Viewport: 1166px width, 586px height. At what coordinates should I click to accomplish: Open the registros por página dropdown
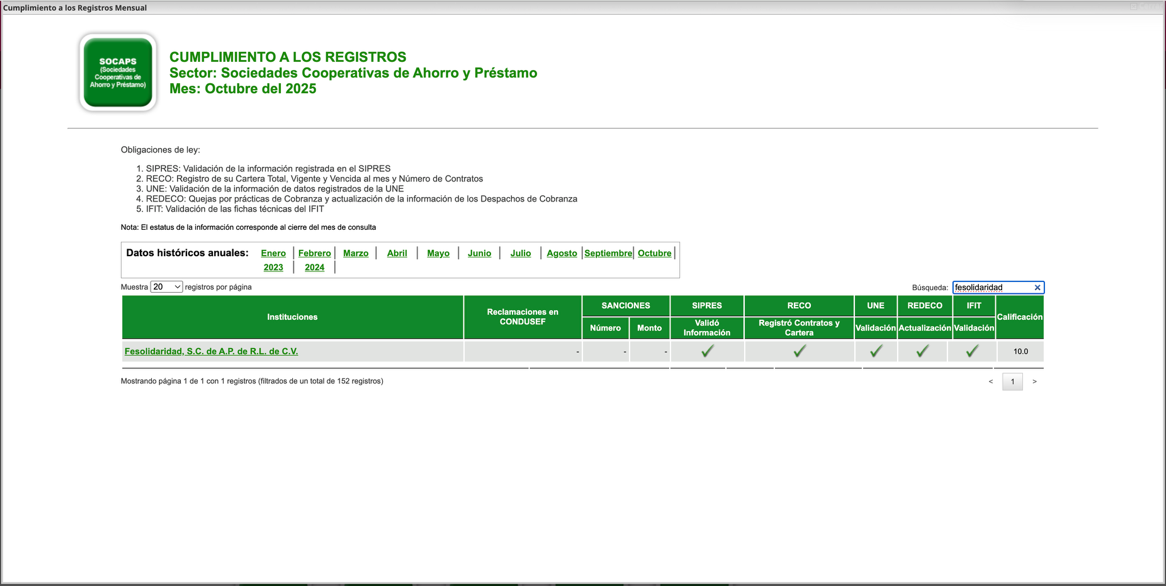[166, 287]
